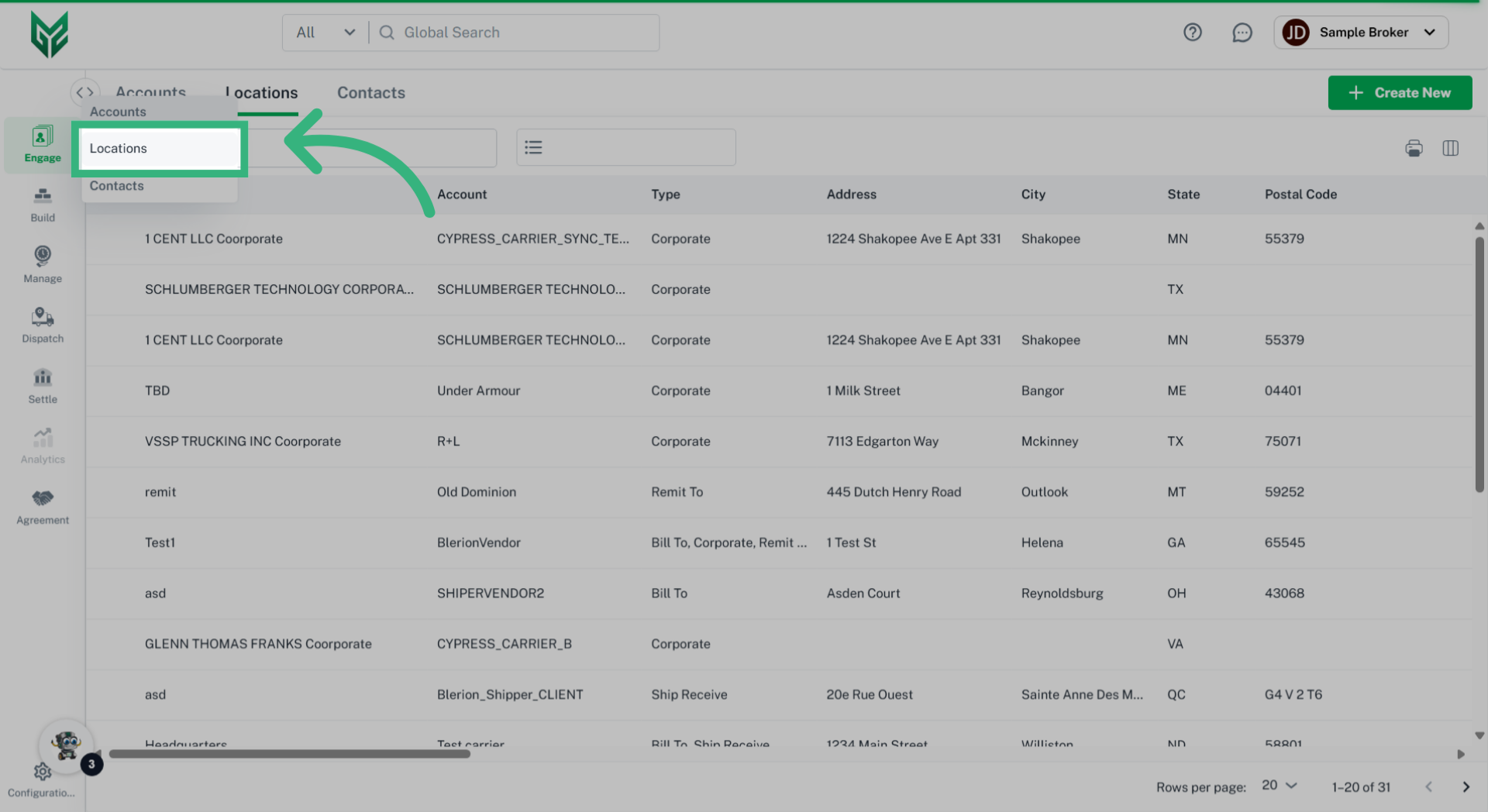This screenshot has height=812, width=1488.
Task: Click the horizontal scrollbar of the table
Action: click(x=289, y=754)
